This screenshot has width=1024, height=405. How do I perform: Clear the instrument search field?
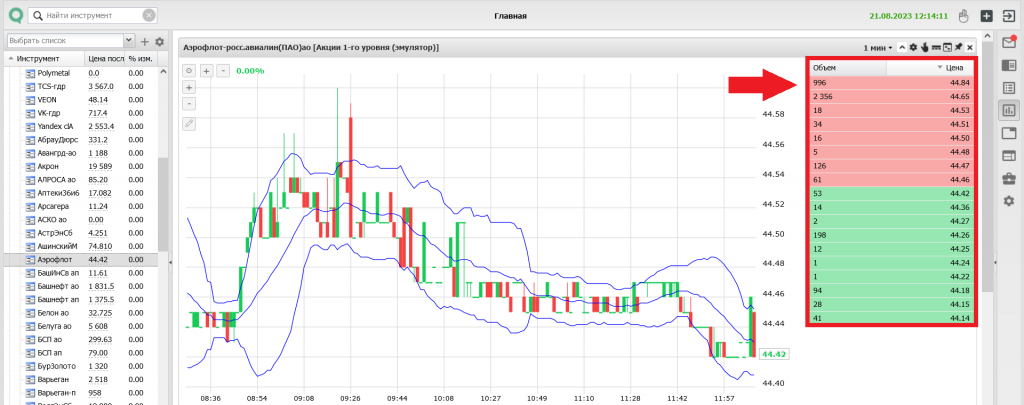(149, 16)
